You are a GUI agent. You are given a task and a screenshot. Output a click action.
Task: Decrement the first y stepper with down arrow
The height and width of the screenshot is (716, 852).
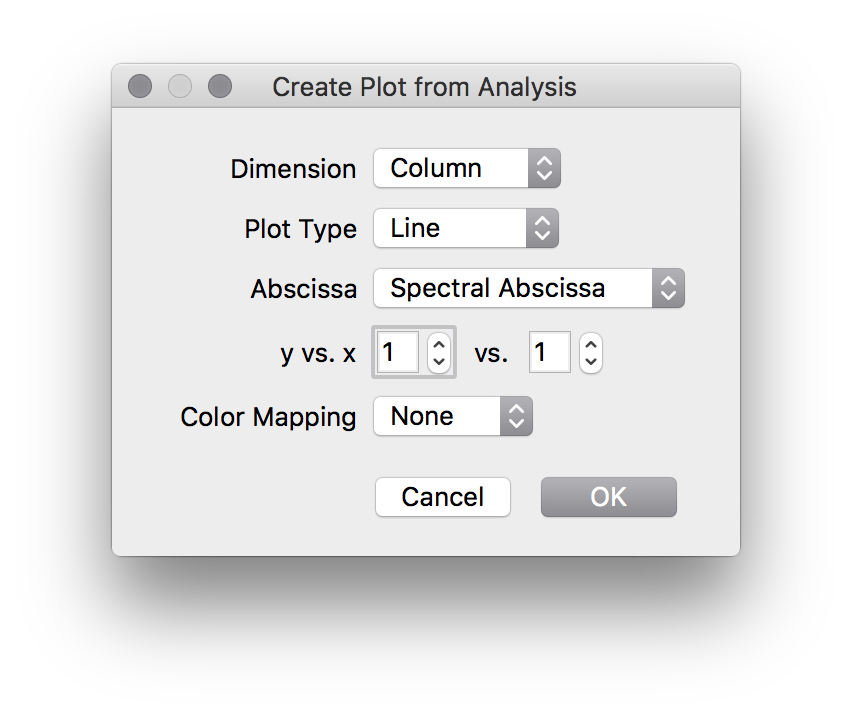coord(438,361)
